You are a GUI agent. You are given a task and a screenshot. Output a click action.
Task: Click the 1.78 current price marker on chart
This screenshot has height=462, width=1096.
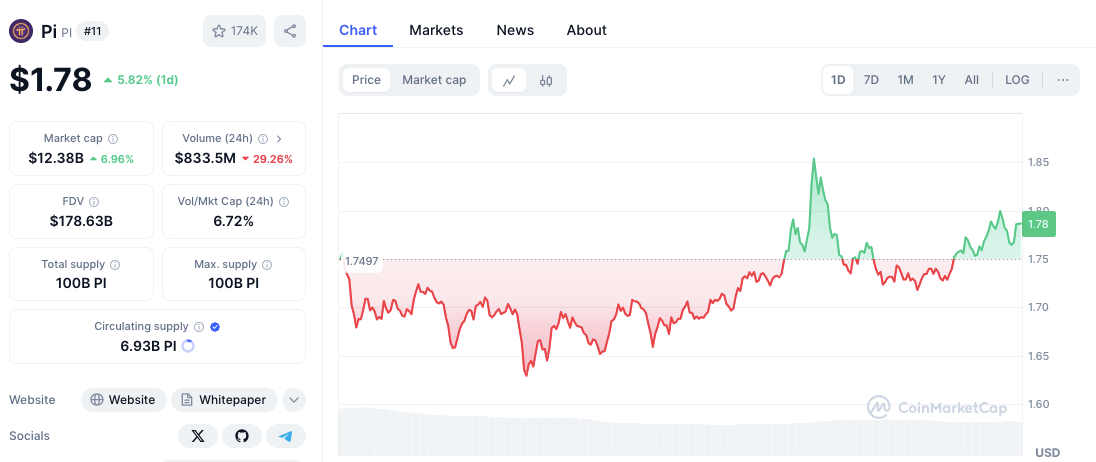pos(1038,224)
